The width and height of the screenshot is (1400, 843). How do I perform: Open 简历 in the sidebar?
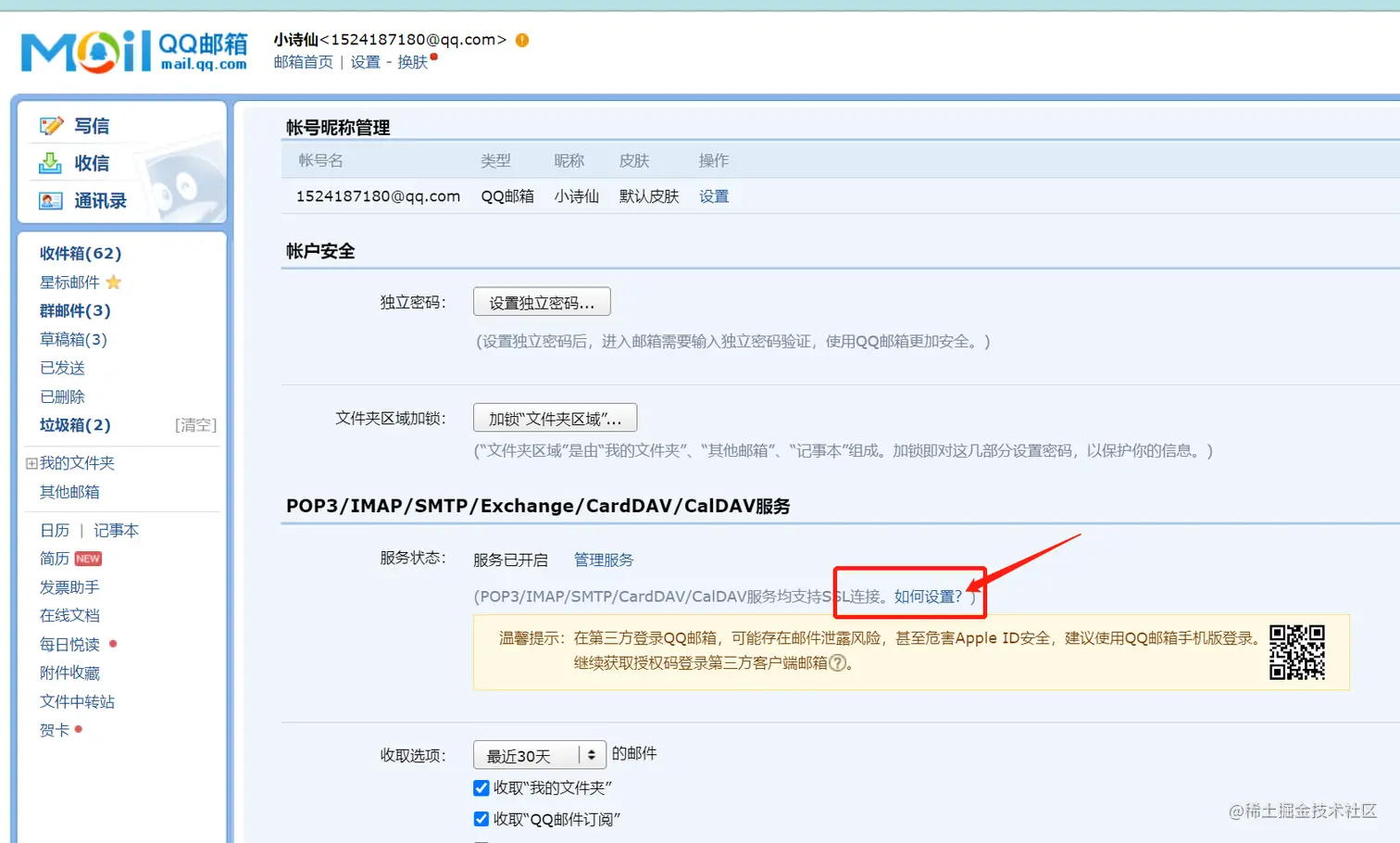[x=55, y=559]
